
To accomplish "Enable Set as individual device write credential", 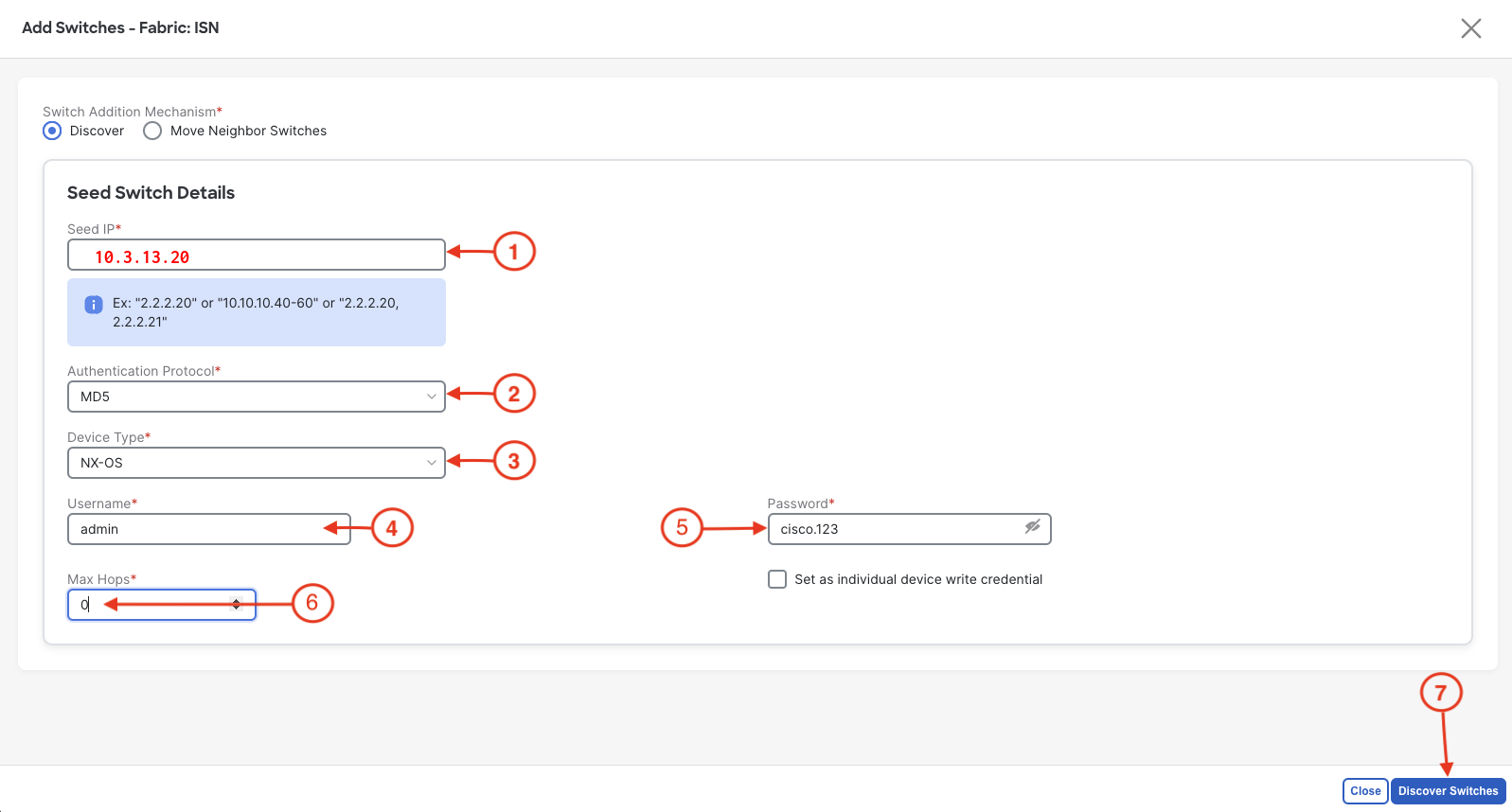I will 777,579.
